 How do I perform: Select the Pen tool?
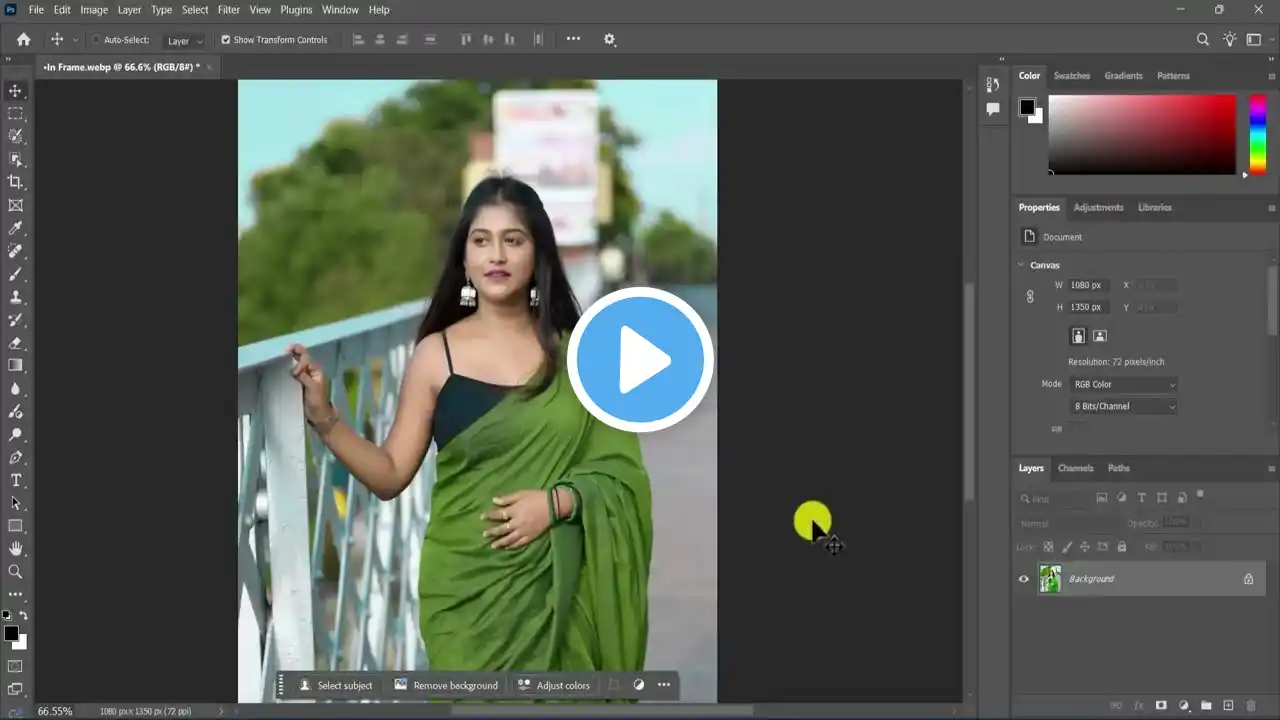(x=15, y=457)
